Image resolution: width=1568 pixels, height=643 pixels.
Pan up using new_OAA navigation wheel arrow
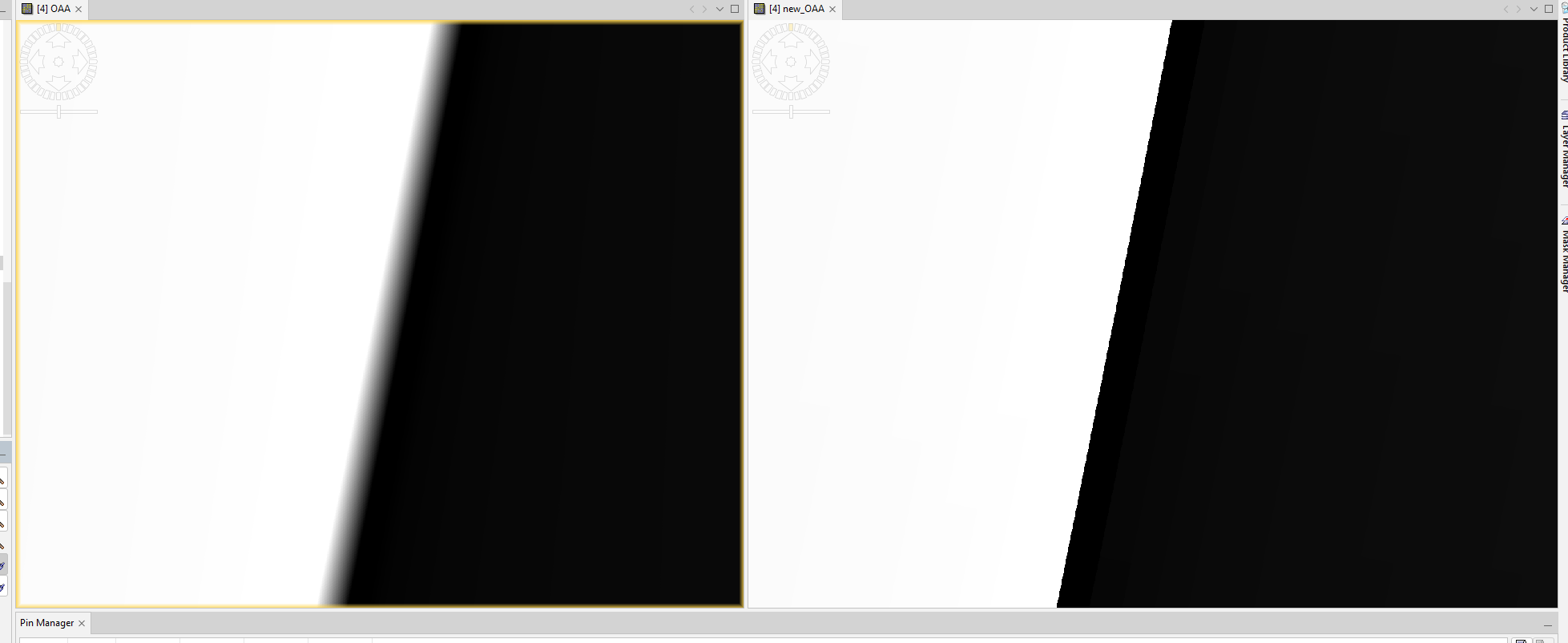[x=791, y=41]
